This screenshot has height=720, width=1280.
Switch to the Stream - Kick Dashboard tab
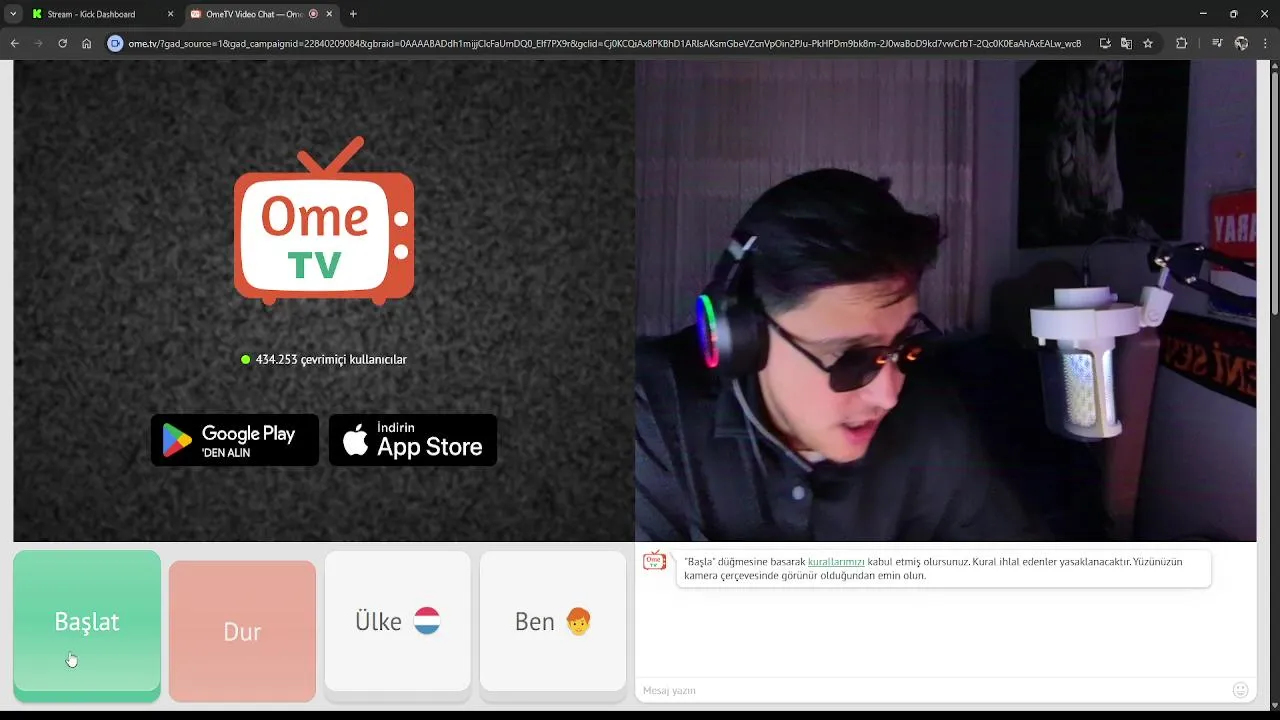(x=101, y=14)
